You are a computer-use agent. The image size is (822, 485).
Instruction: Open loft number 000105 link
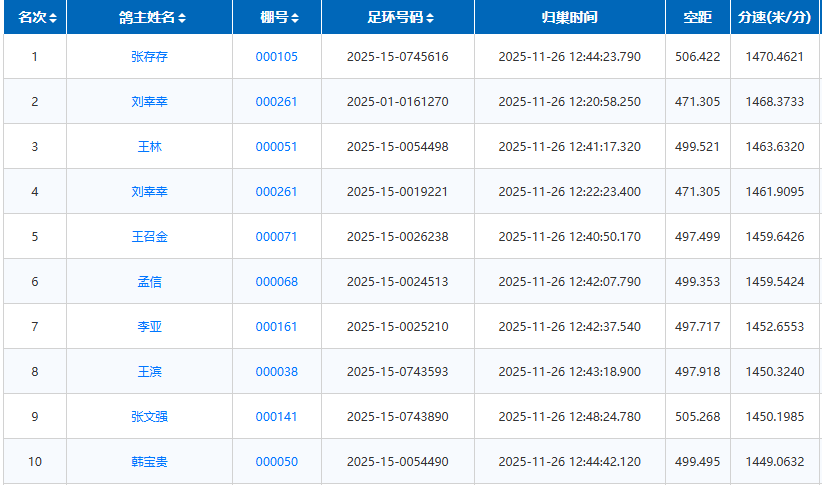coord(276,57)
